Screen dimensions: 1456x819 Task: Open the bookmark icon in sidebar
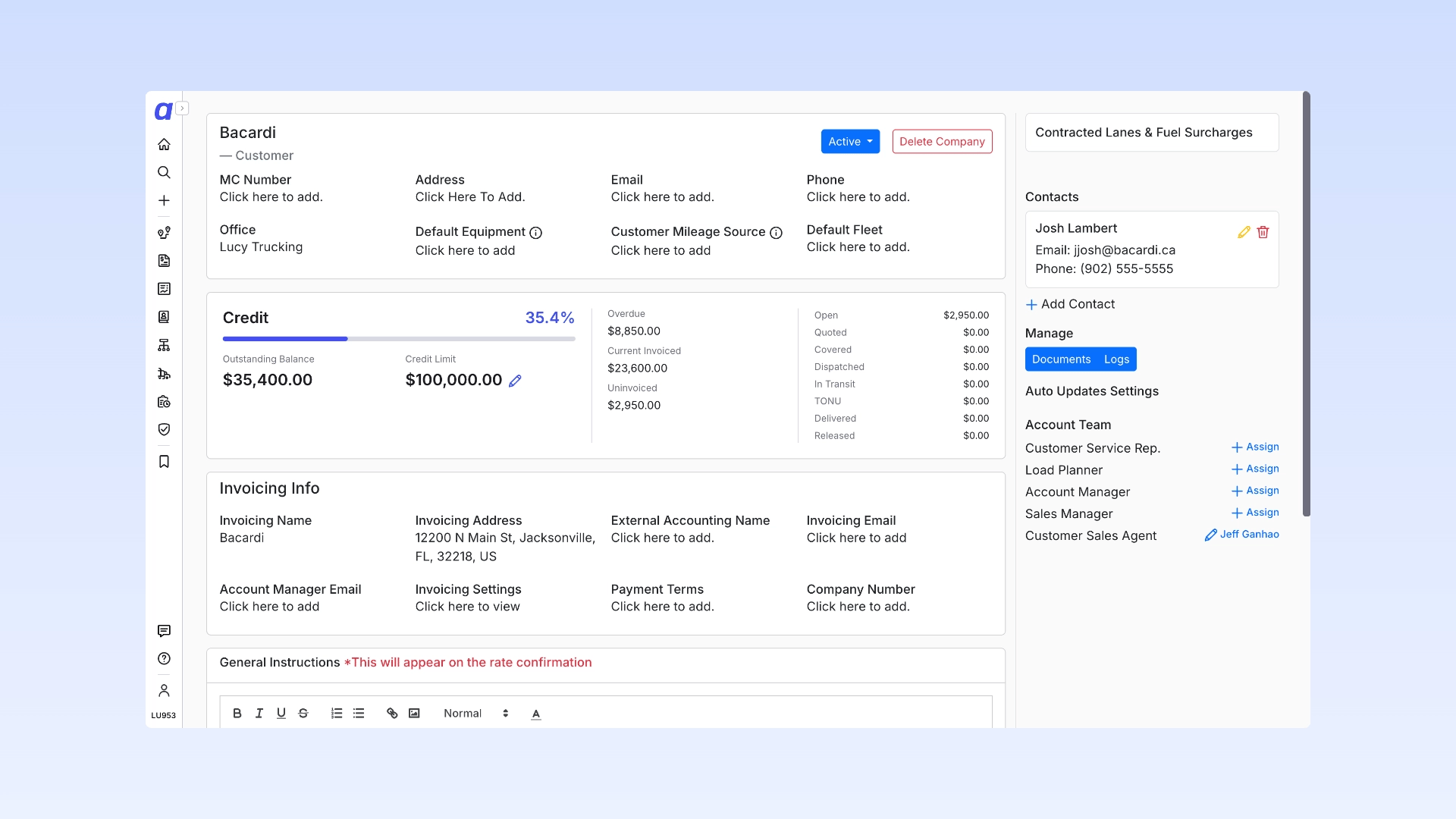(x=164, y=462)
